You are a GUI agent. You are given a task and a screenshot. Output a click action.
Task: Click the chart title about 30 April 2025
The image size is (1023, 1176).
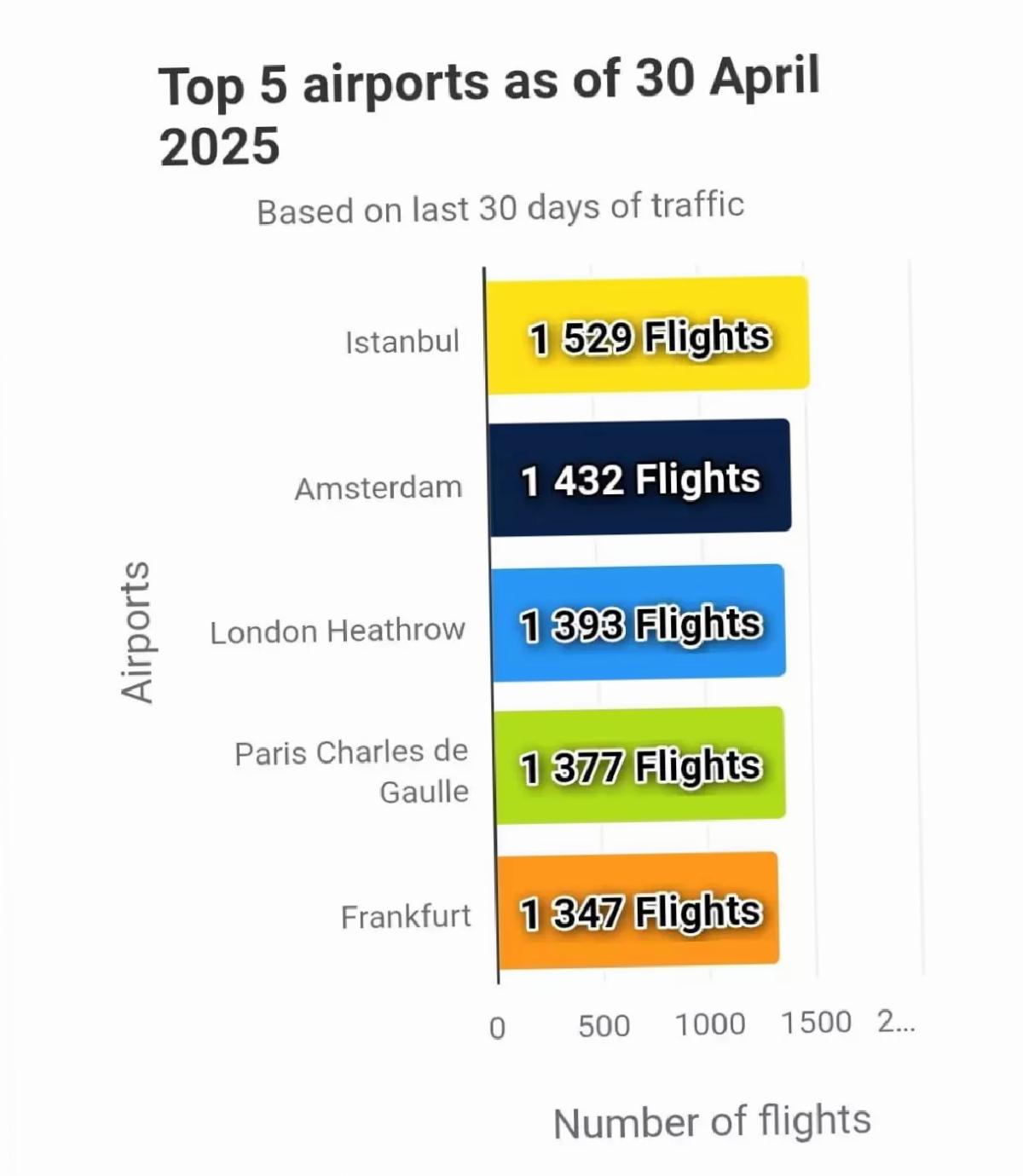pyautogui.click(x=489, y=112)
